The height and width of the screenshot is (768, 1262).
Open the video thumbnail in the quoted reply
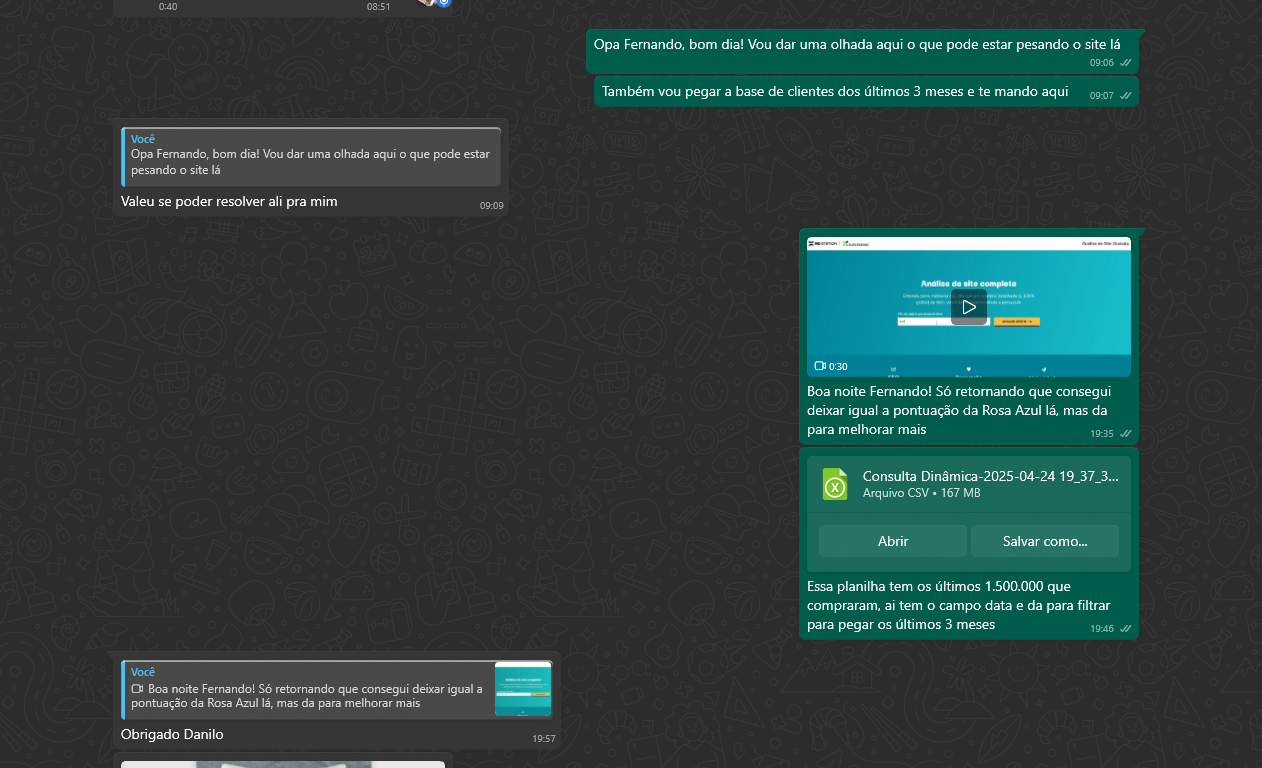(523, 689)
